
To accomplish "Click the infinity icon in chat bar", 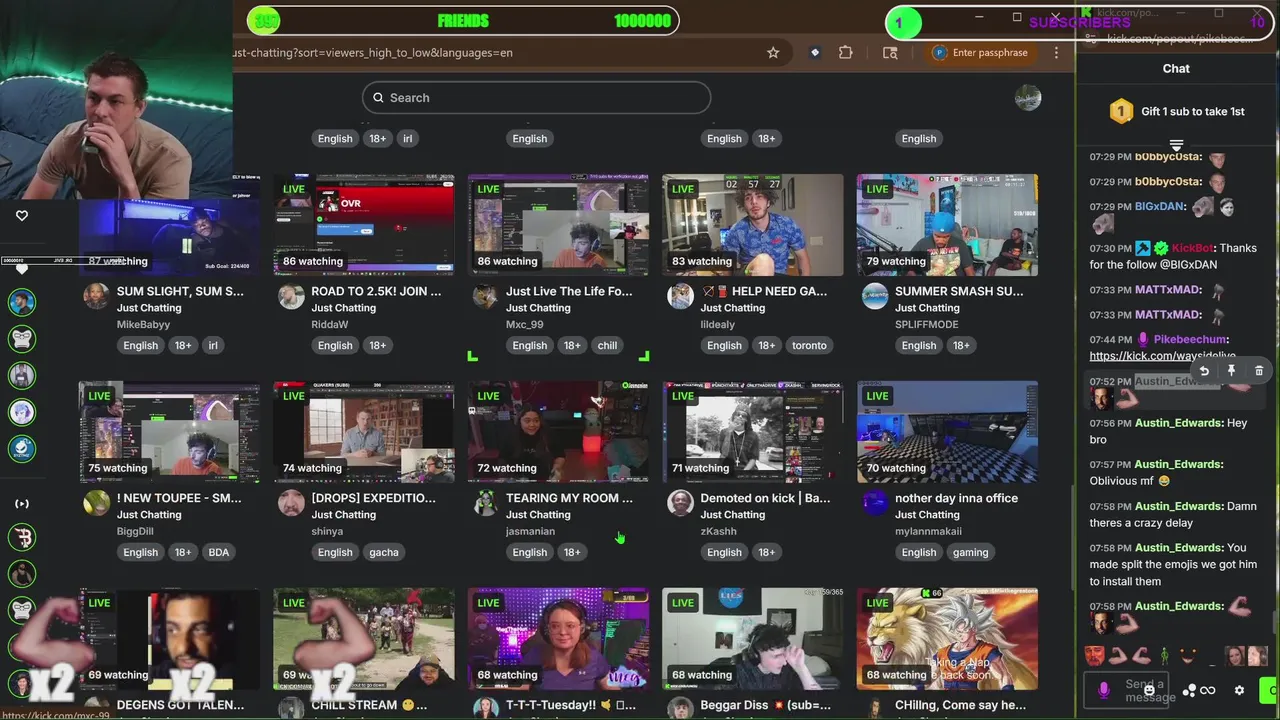I will point(1208,691).
